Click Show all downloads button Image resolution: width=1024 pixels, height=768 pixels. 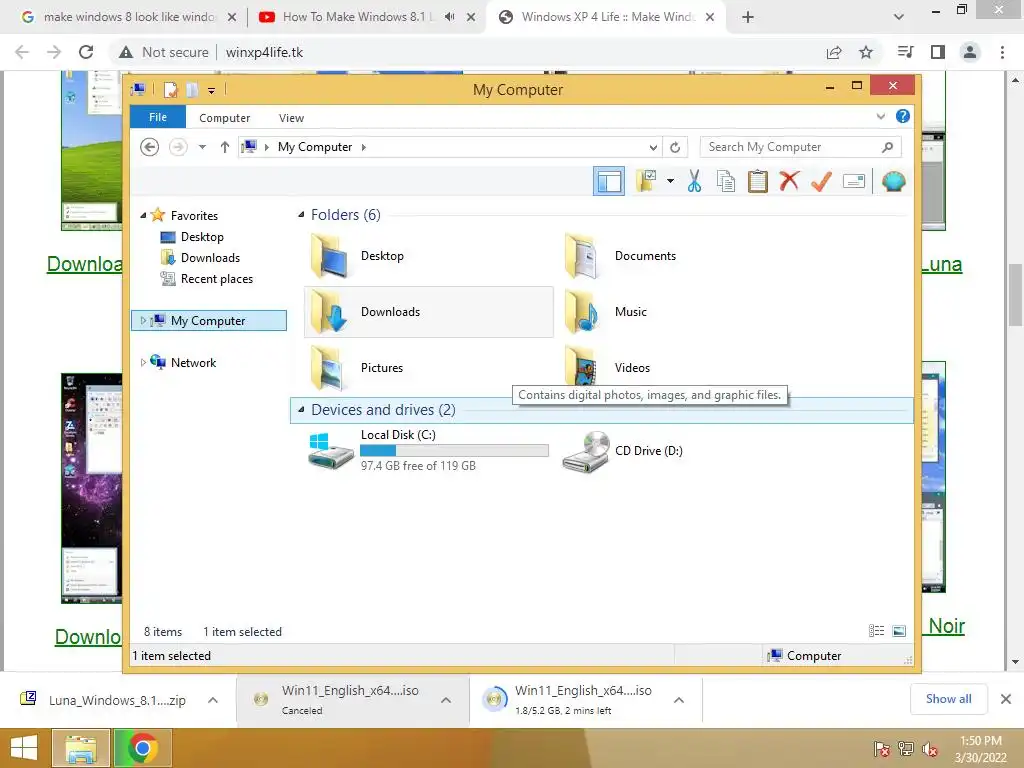pyautogui.click(x=949, y=699)
